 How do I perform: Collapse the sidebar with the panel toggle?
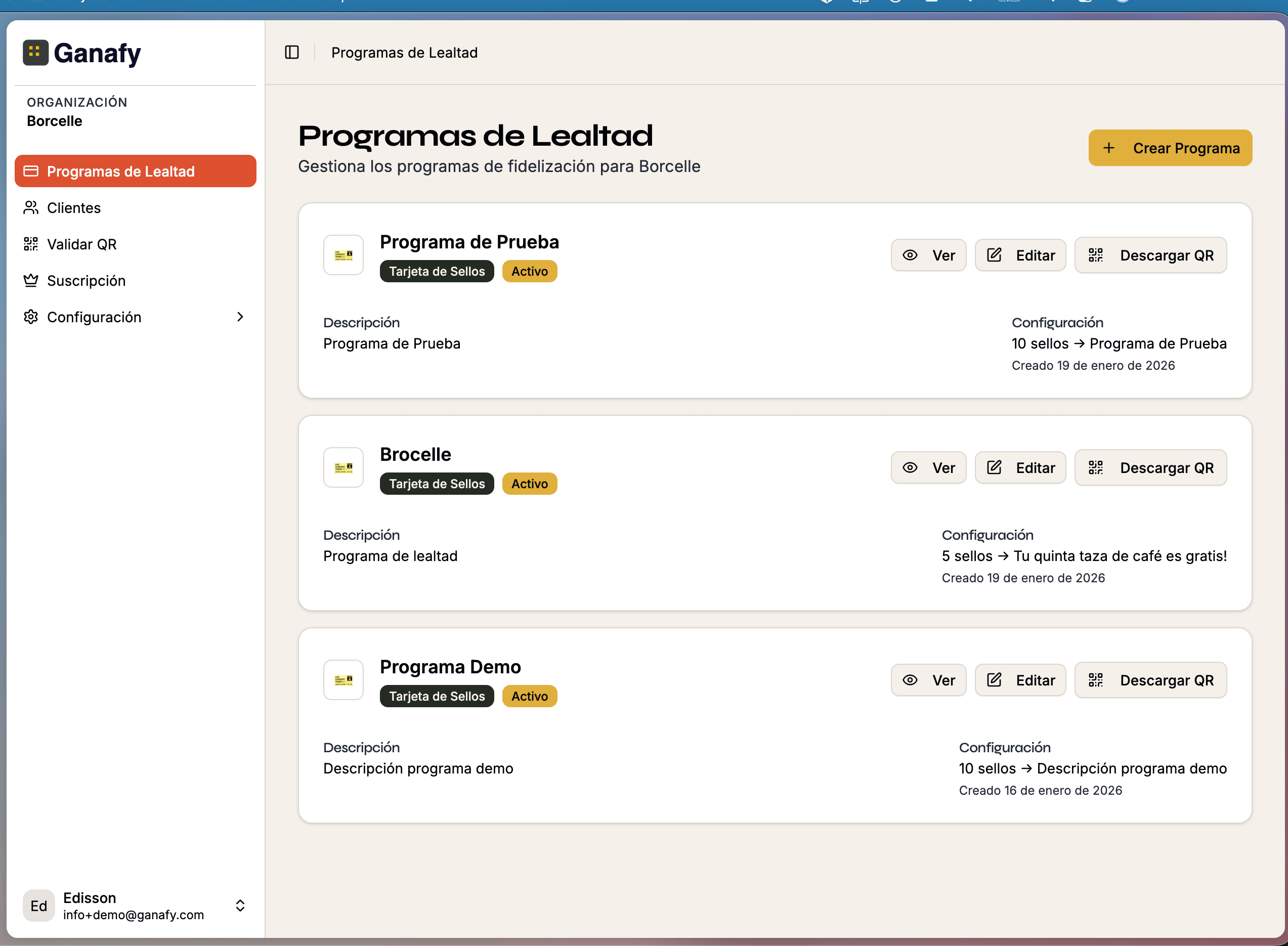point(292,52)
